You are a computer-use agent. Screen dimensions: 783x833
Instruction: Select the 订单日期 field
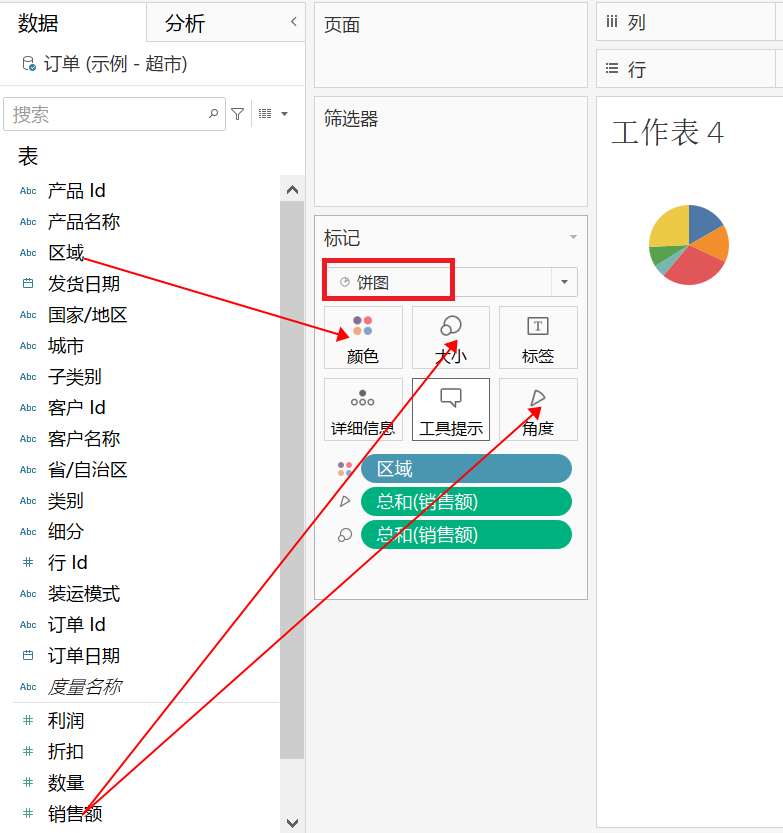tap(84, 656)
